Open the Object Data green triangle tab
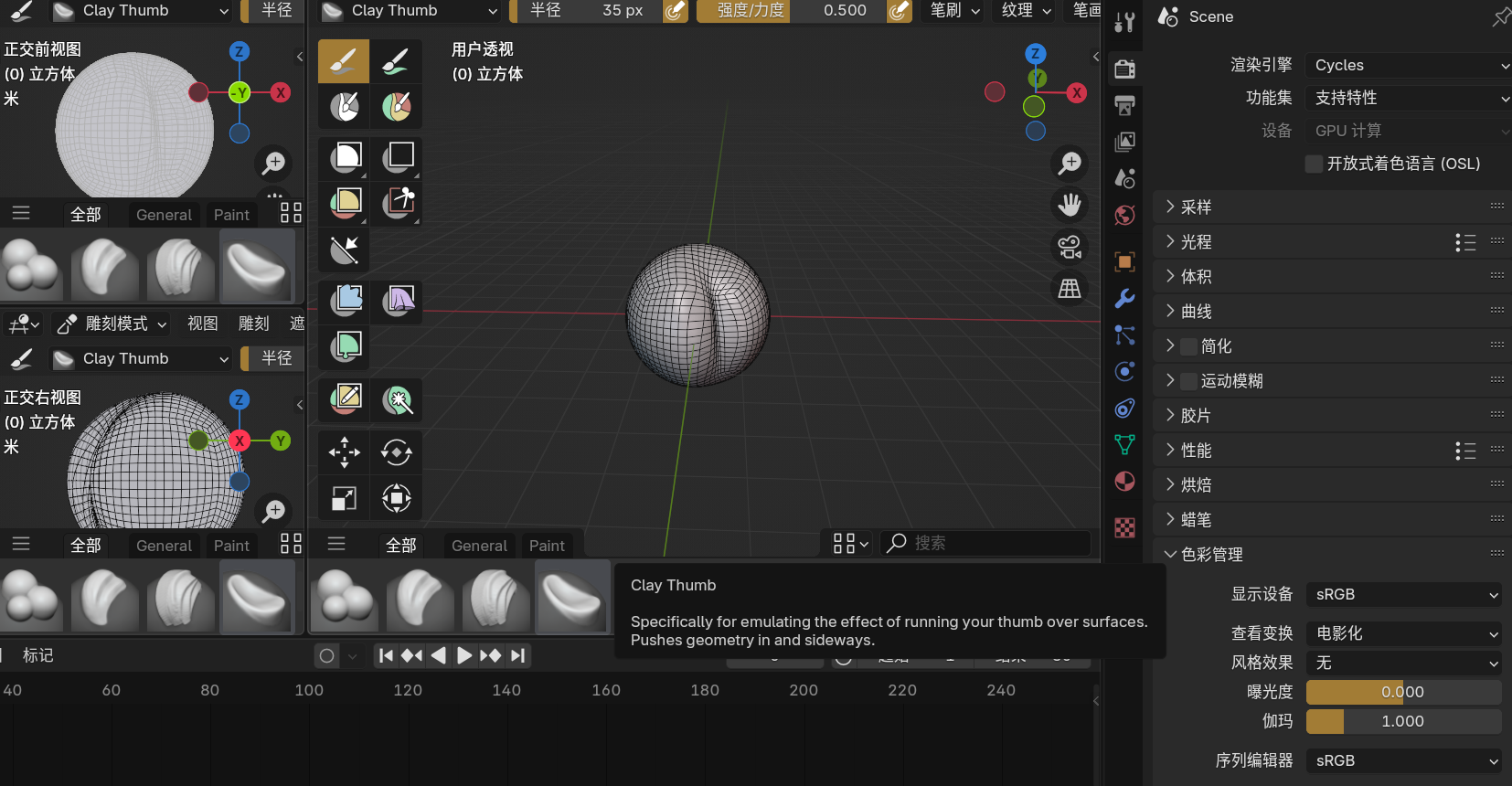Screen dimensions: 1512x786 point(1124,444)
